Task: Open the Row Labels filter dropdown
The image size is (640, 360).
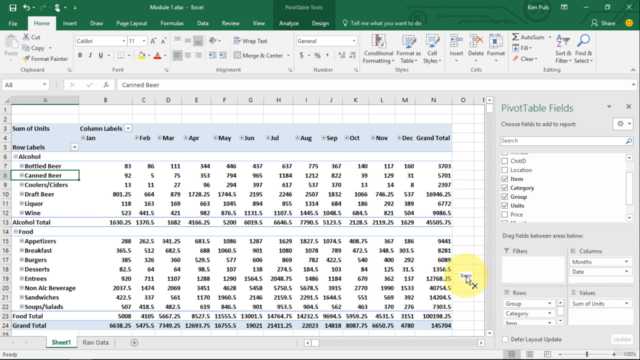Action: click(74, 147)
